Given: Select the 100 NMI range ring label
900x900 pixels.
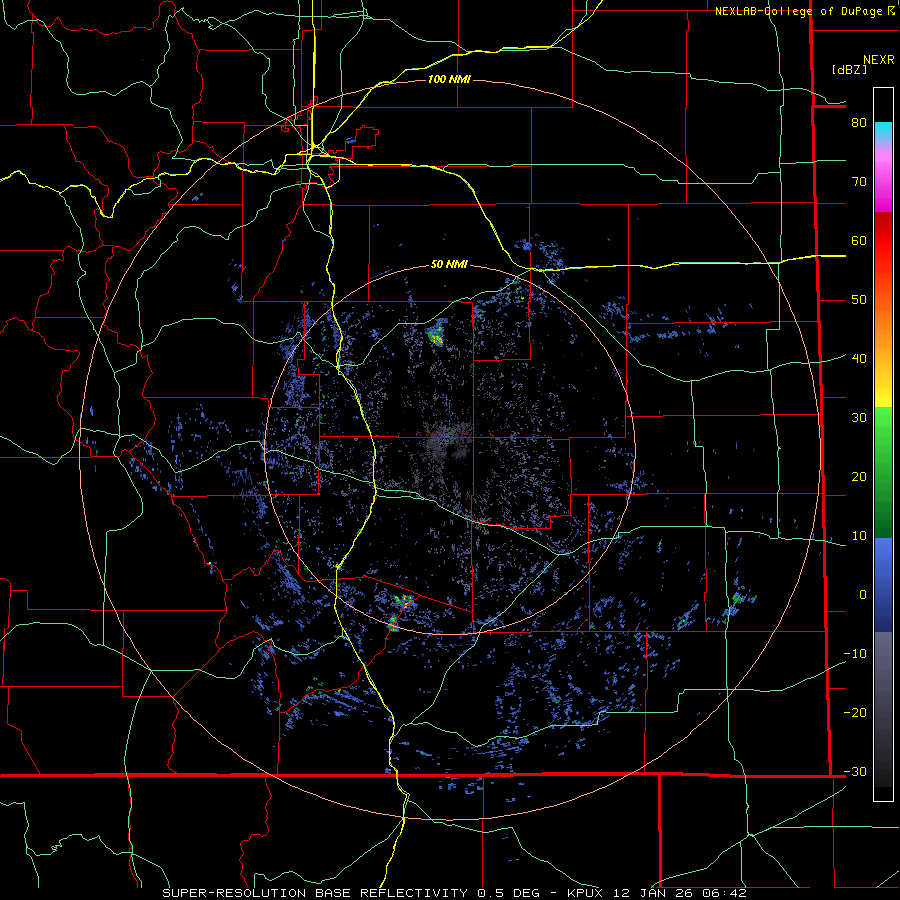Looking at the screenshot, I should (x=449, y=79).
